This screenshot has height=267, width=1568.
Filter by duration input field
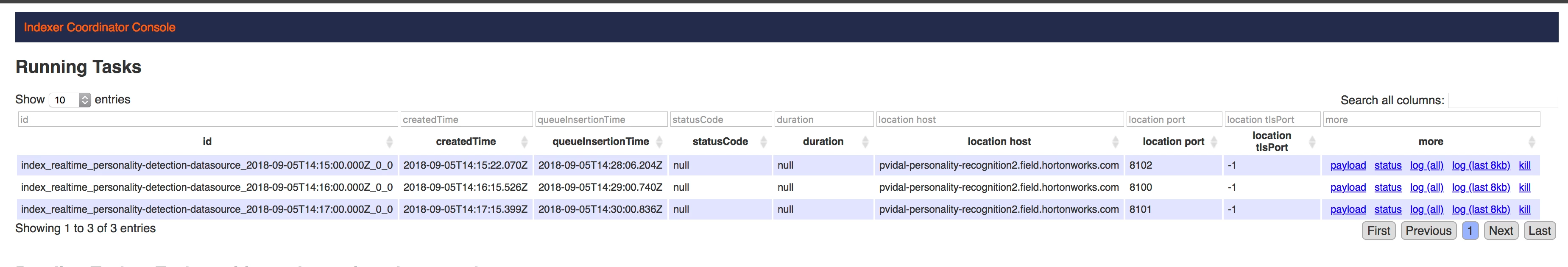(x=823, y=119)
